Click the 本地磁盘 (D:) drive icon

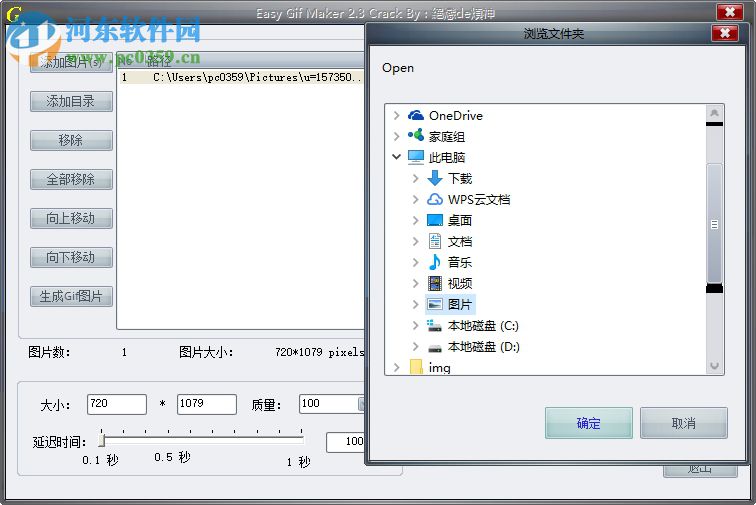434,347
